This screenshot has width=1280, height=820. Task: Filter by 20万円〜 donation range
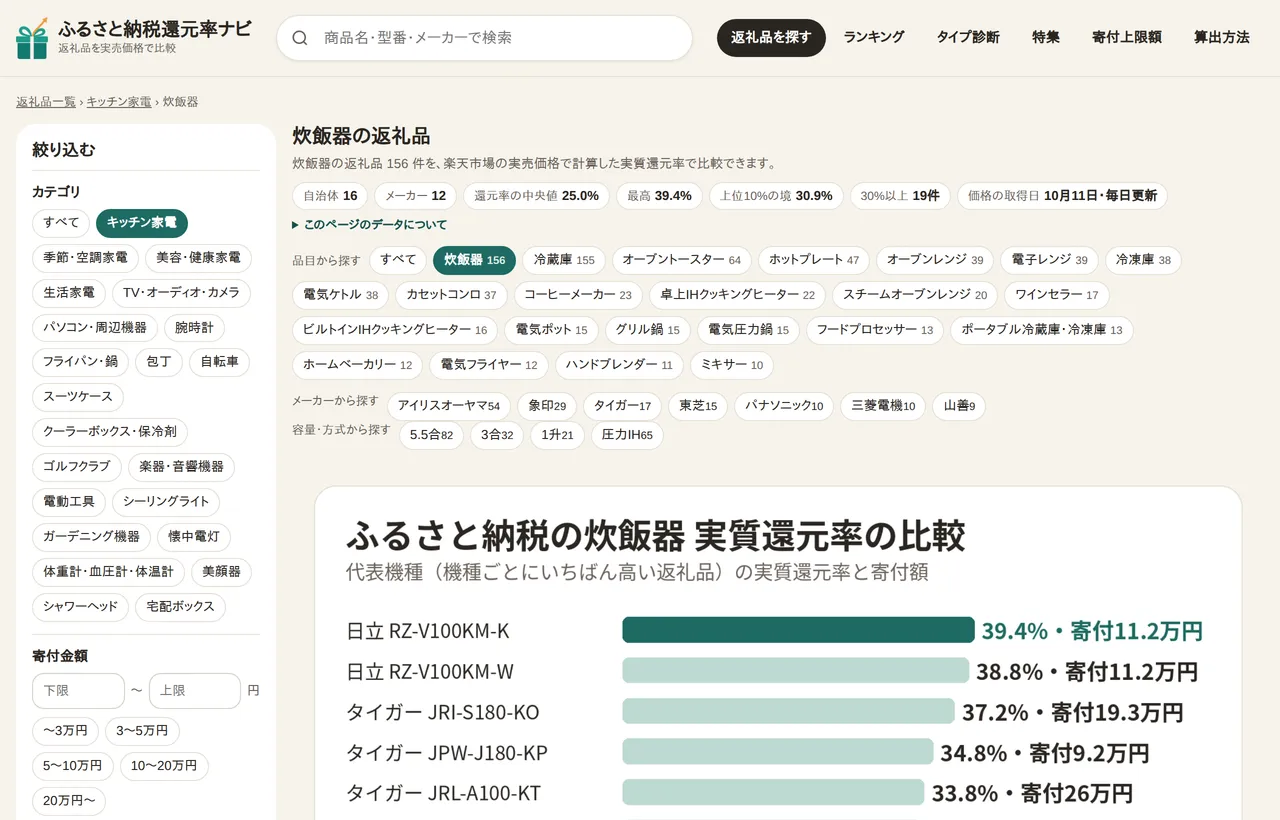[x=69, y=801]
